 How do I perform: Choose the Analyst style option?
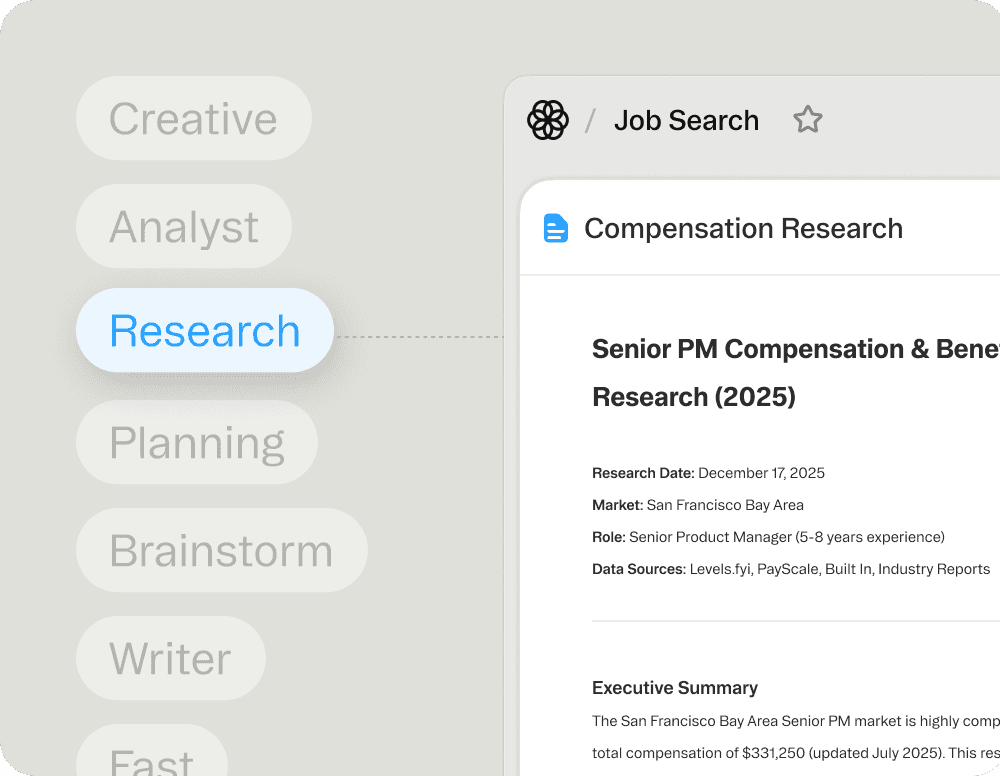point(184,227)
